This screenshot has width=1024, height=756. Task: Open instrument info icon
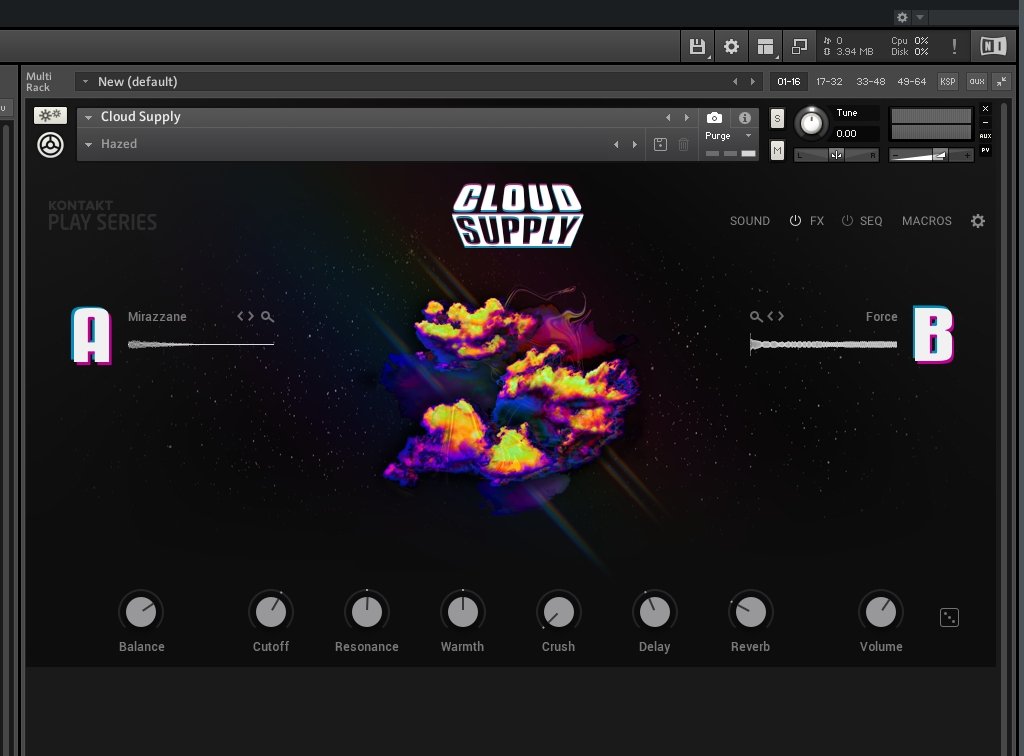pyautogui.click(x=744, y=118)
